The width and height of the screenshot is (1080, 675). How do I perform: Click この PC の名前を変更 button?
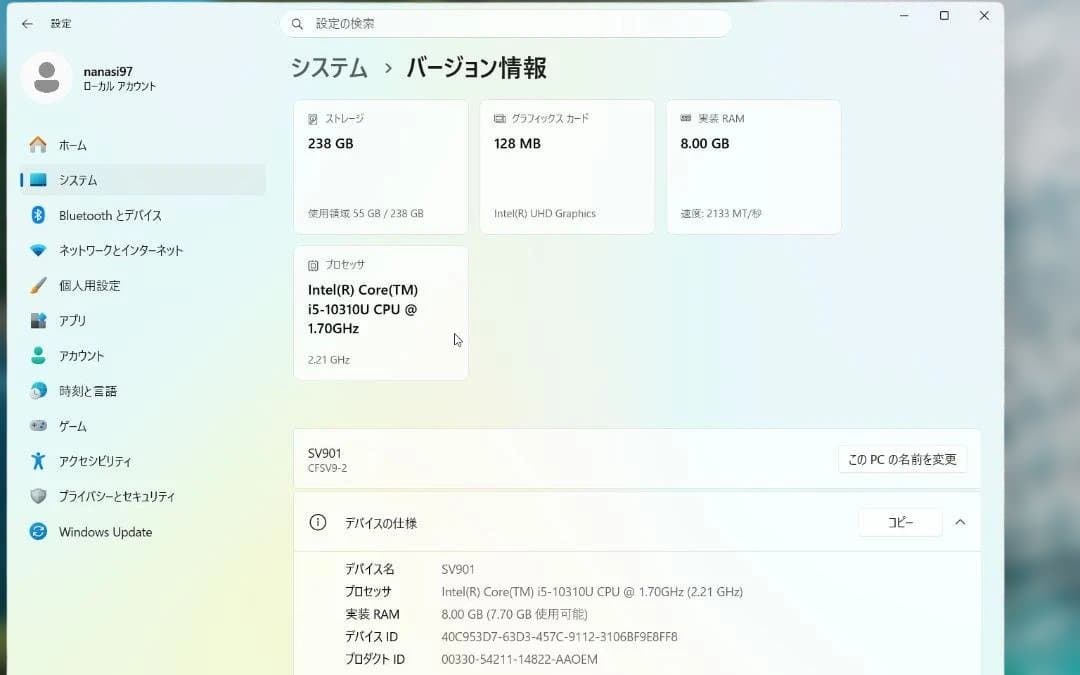902,459
